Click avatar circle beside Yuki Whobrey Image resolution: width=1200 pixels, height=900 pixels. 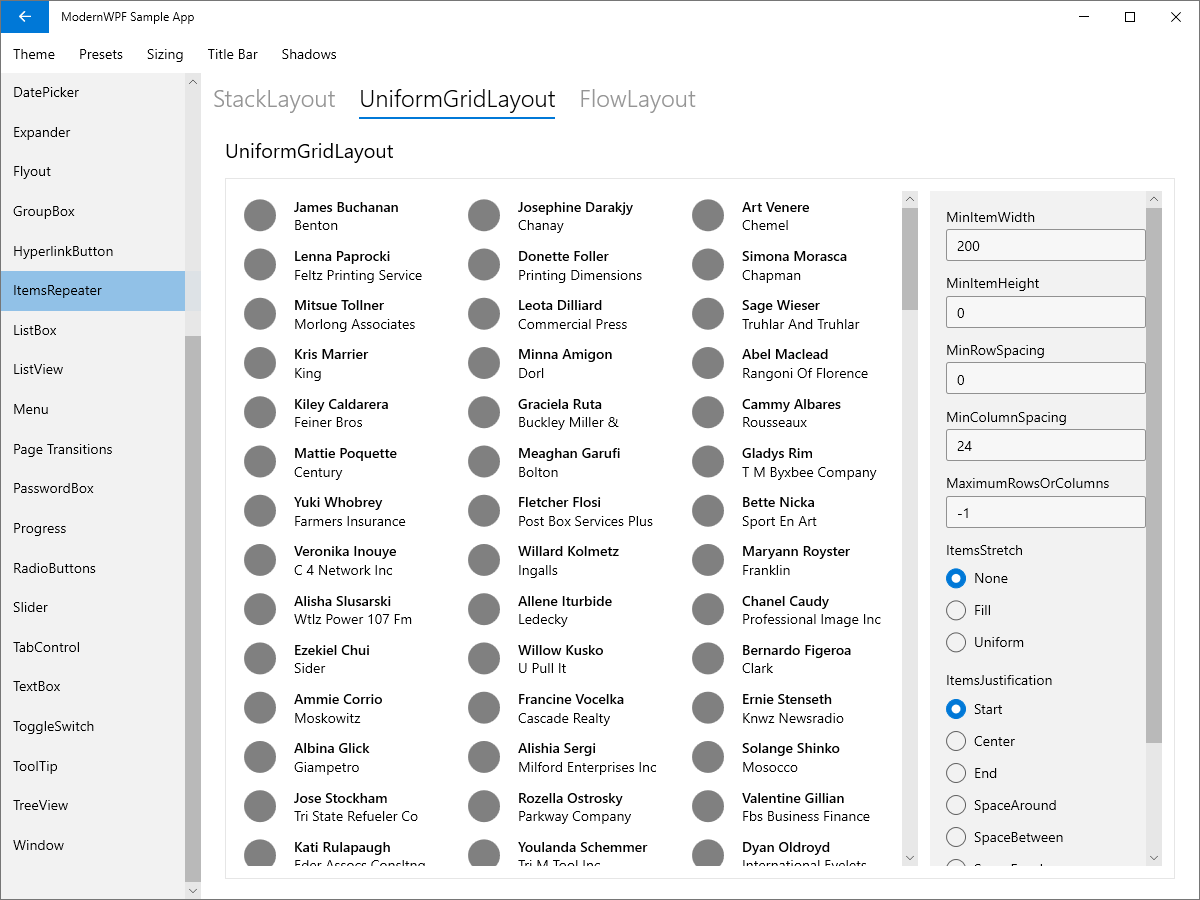click(260, 511)
